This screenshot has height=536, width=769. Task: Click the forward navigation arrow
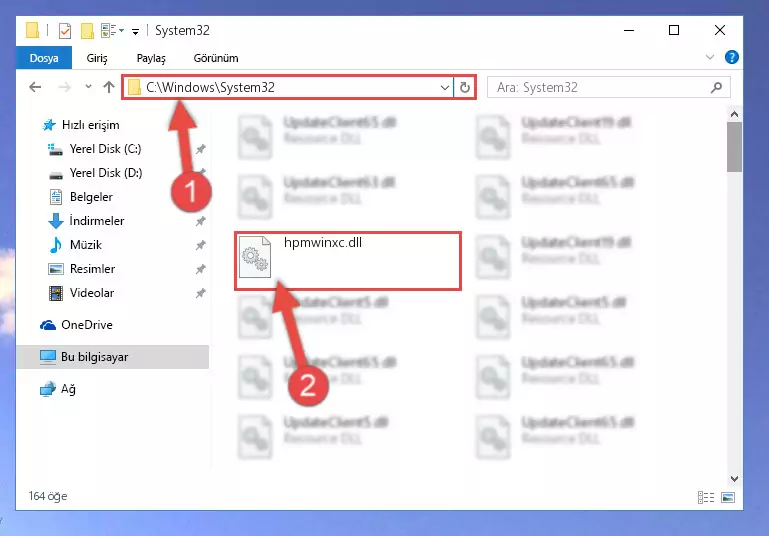coord(64,87)
